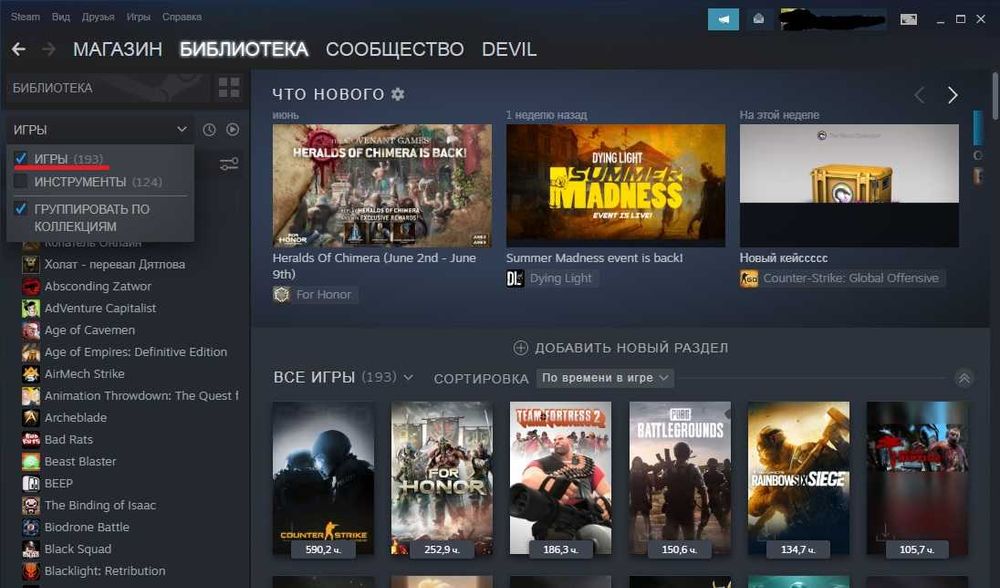Click the Archeblade list icon
1000x588 pixels.
[x=31, y=418]
